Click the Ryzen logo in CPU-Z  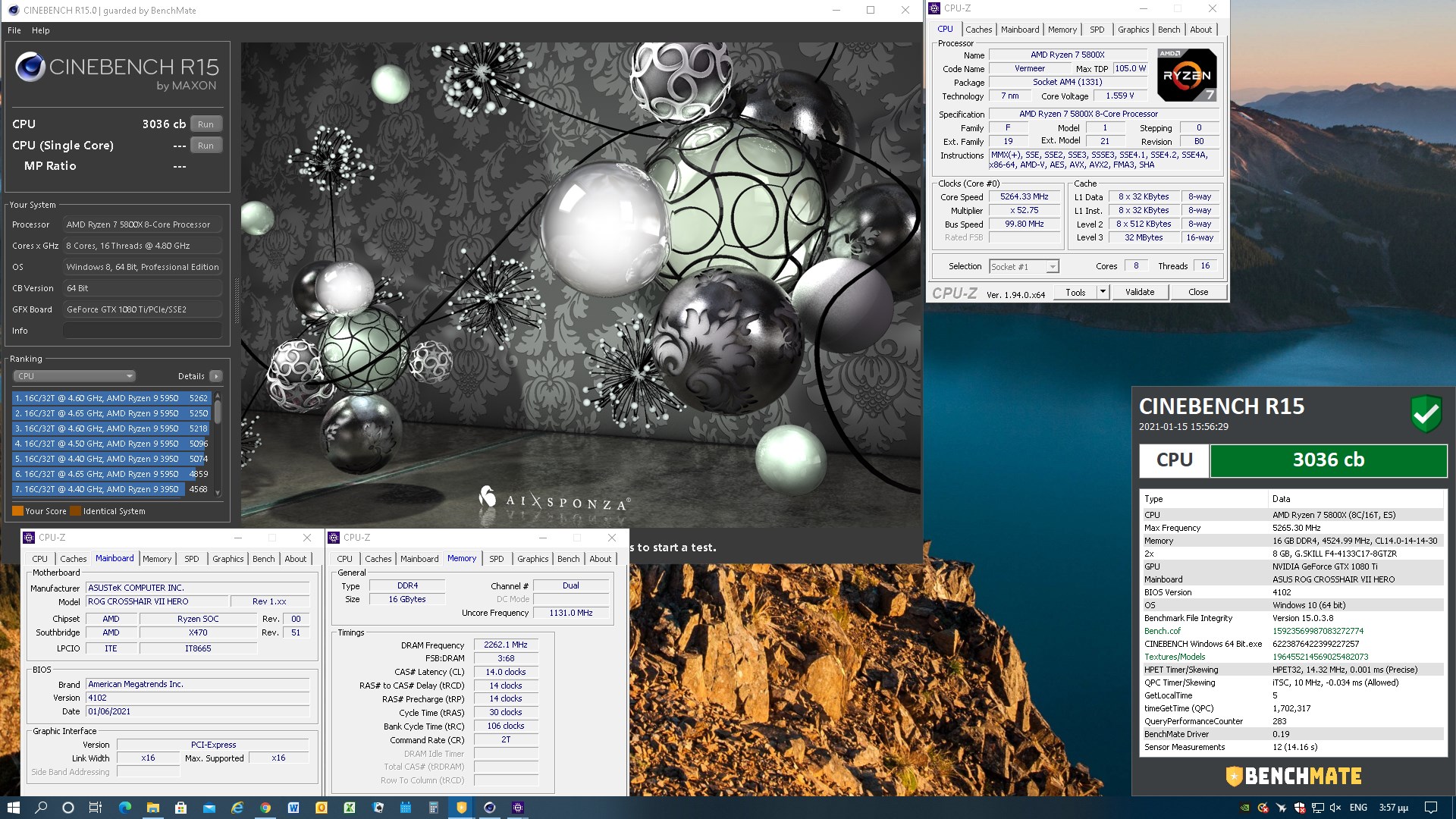(x=1188, y=75)
